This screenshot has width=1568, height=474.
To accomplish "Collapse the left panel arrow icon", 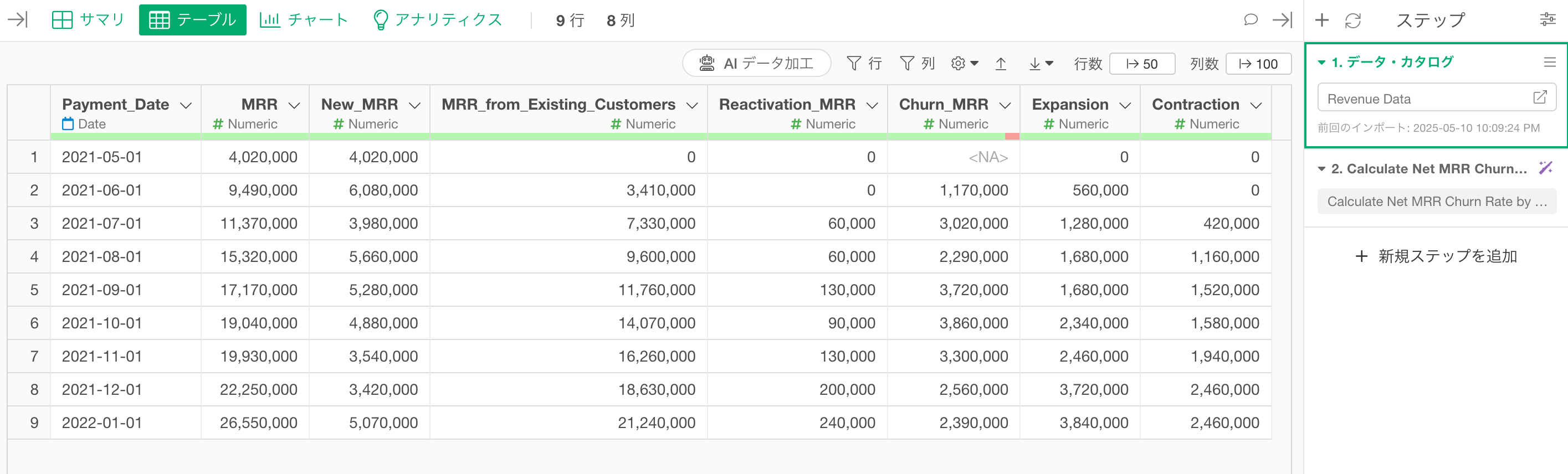I will [18, 20].
